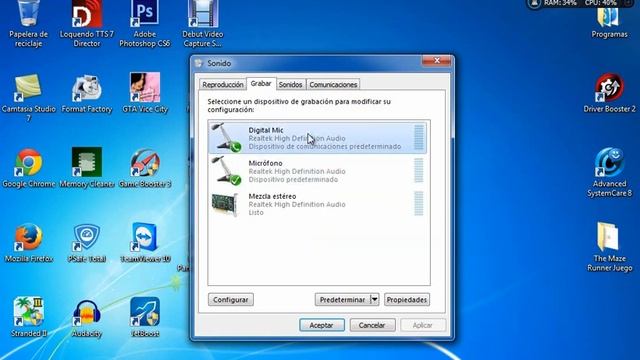Select Driver Booster 2 desktop shortcut

coord(609,93)
